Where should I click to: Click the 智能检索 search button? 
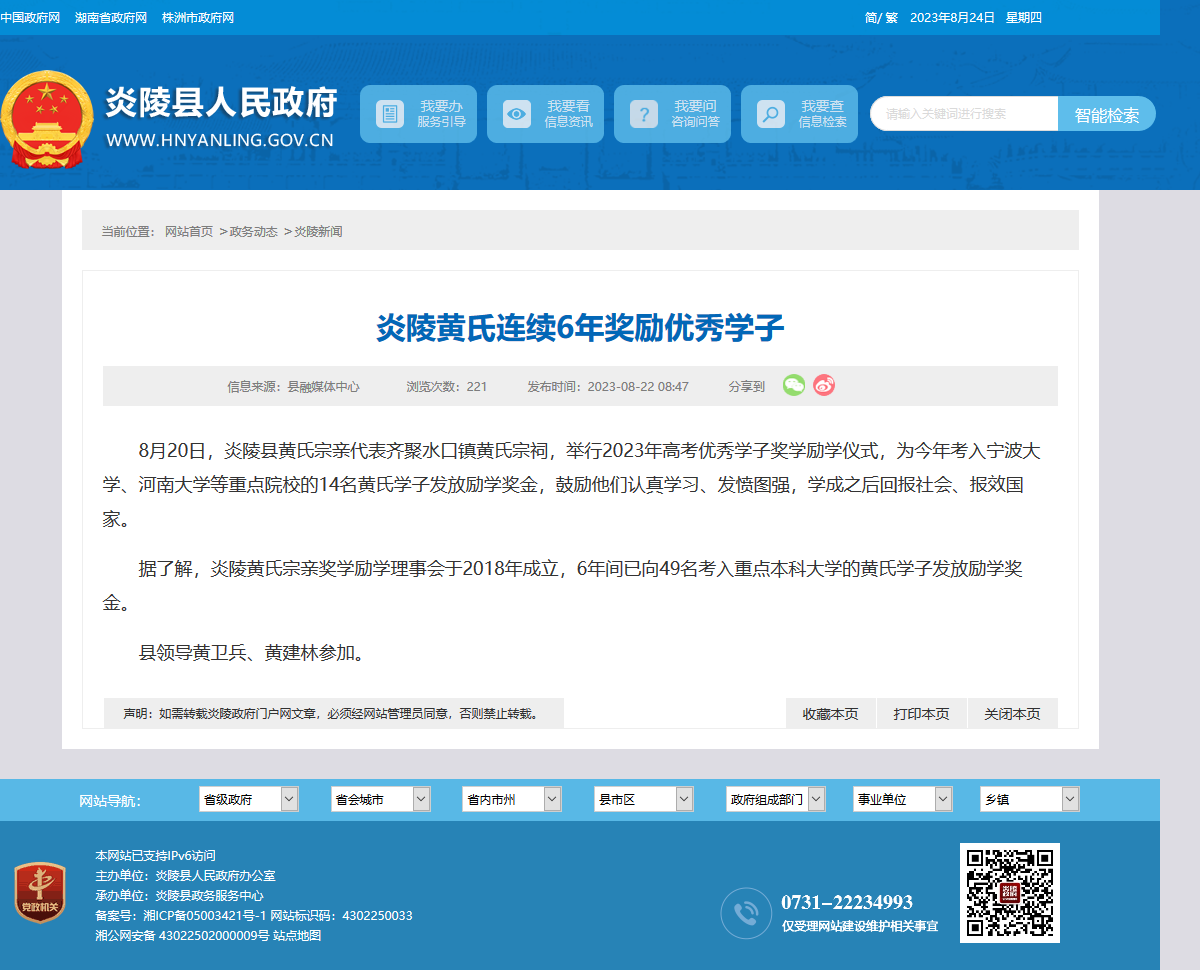tap(1107, 114)
